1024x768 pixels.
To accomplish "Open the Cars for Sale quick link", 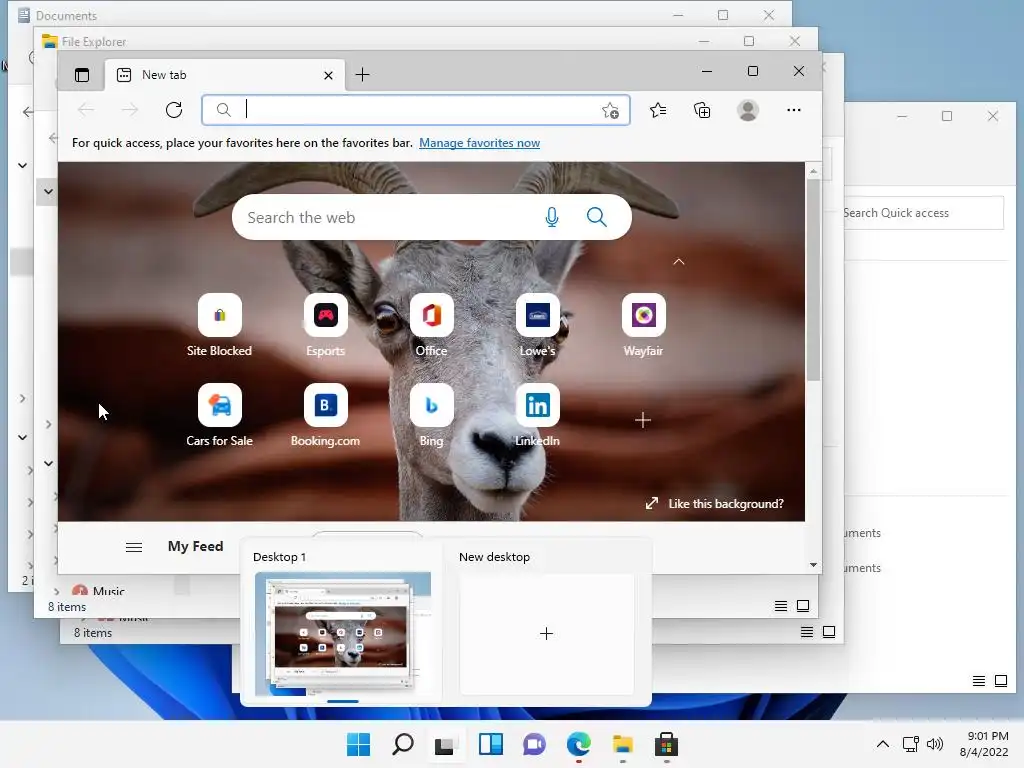I will [x=219, y=415].
